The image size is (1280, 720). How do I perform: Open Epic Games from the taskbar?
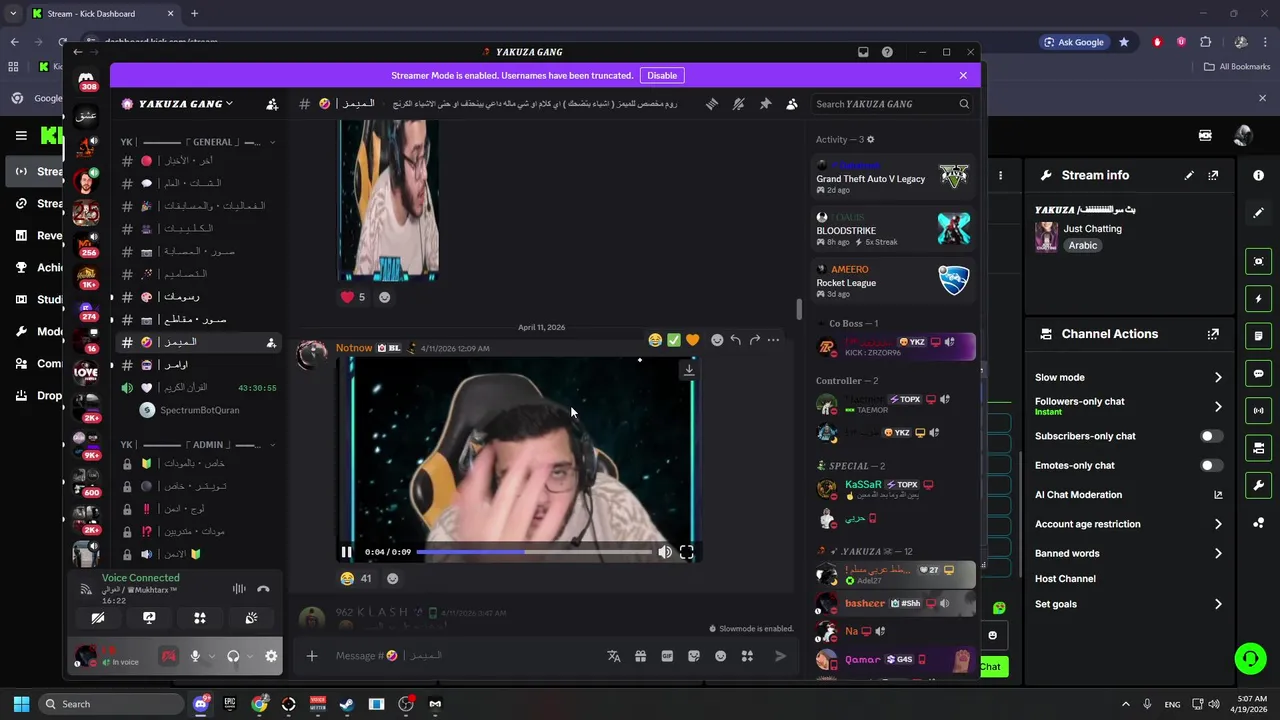(x=230, y=704)
